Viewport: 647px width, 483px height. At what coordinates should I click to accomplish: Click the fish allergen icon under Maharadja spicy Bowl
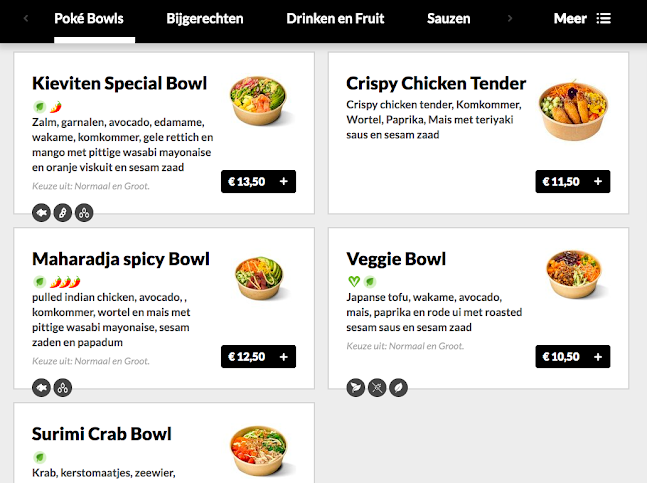41,387
